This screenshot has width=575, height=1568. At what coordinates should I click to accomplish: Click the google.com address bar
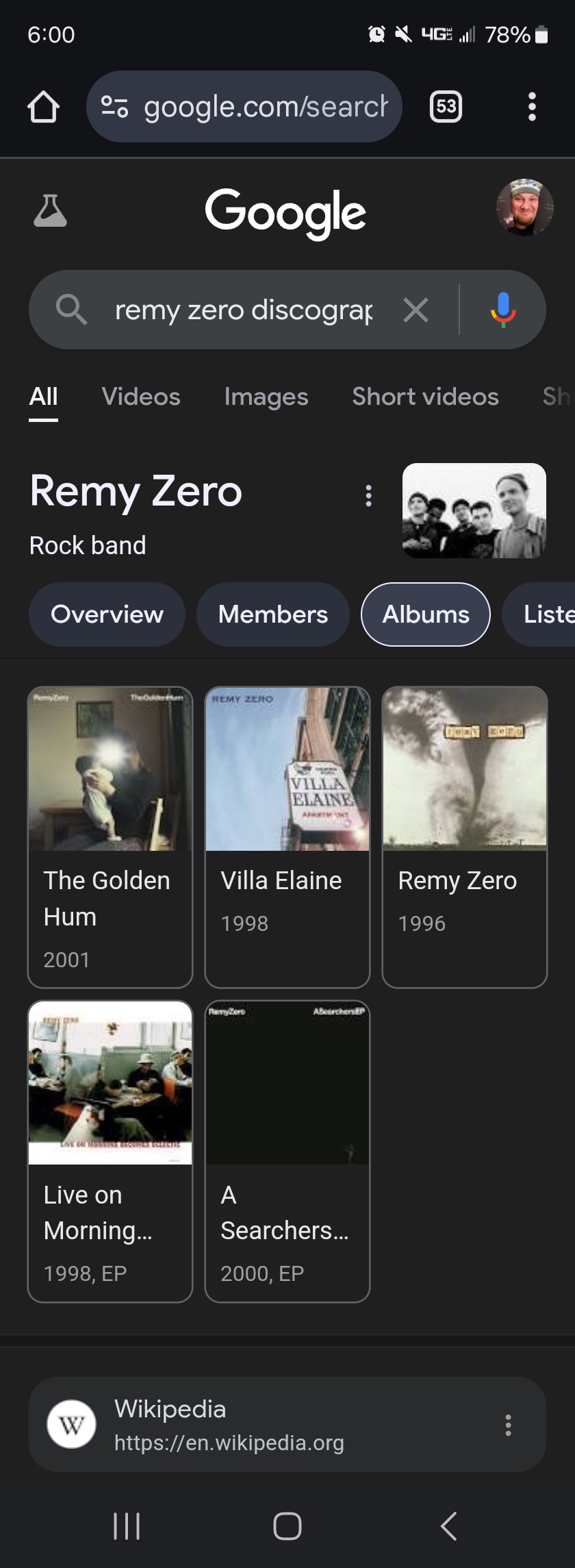tap(266, 107)
